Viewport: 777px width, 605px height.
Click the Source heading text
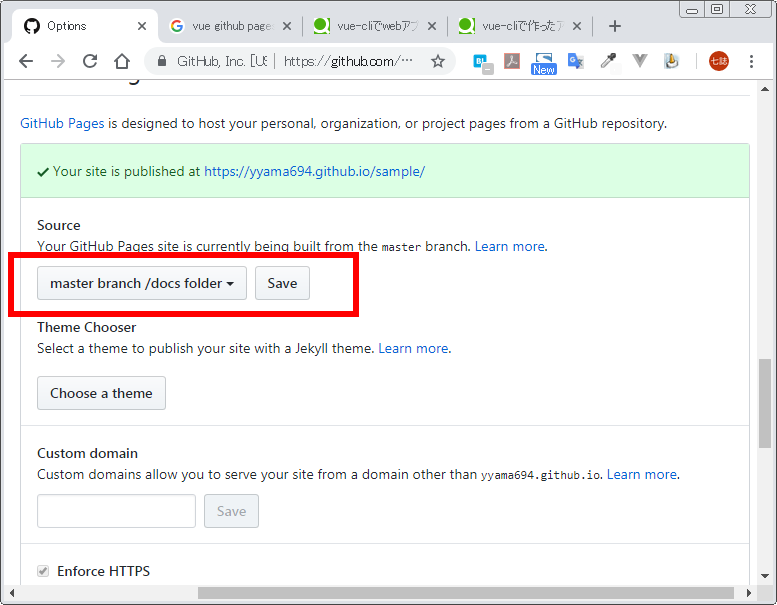point(58,225)
